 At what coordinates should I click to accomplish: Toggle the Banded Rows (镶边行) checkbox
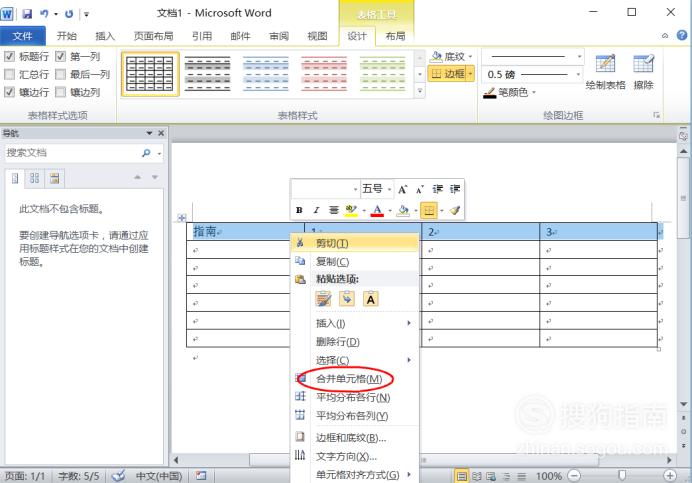(x=9, y=92)
